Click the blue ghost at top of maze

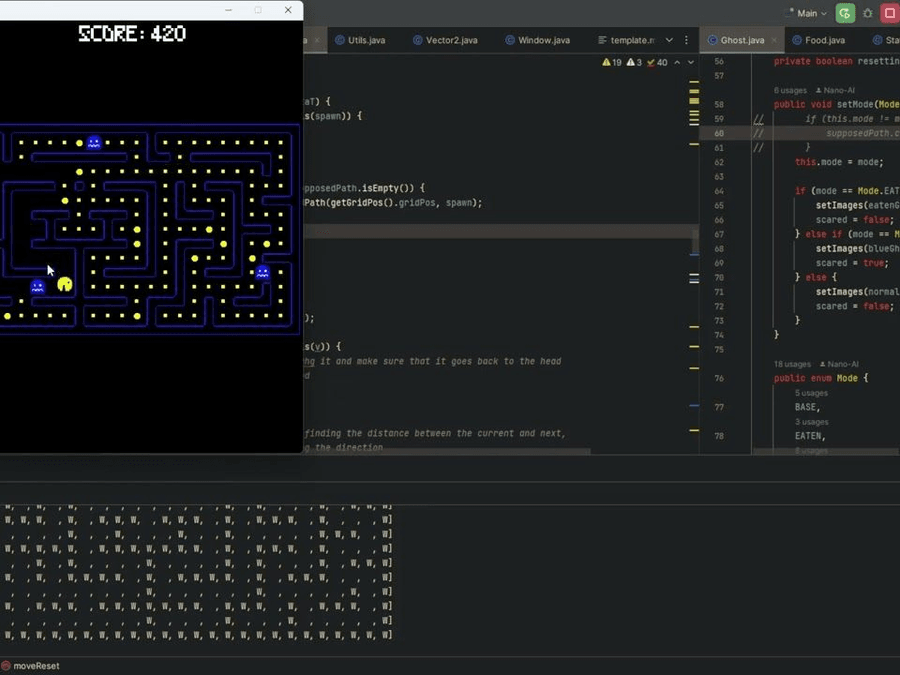(x=94, y=142)
